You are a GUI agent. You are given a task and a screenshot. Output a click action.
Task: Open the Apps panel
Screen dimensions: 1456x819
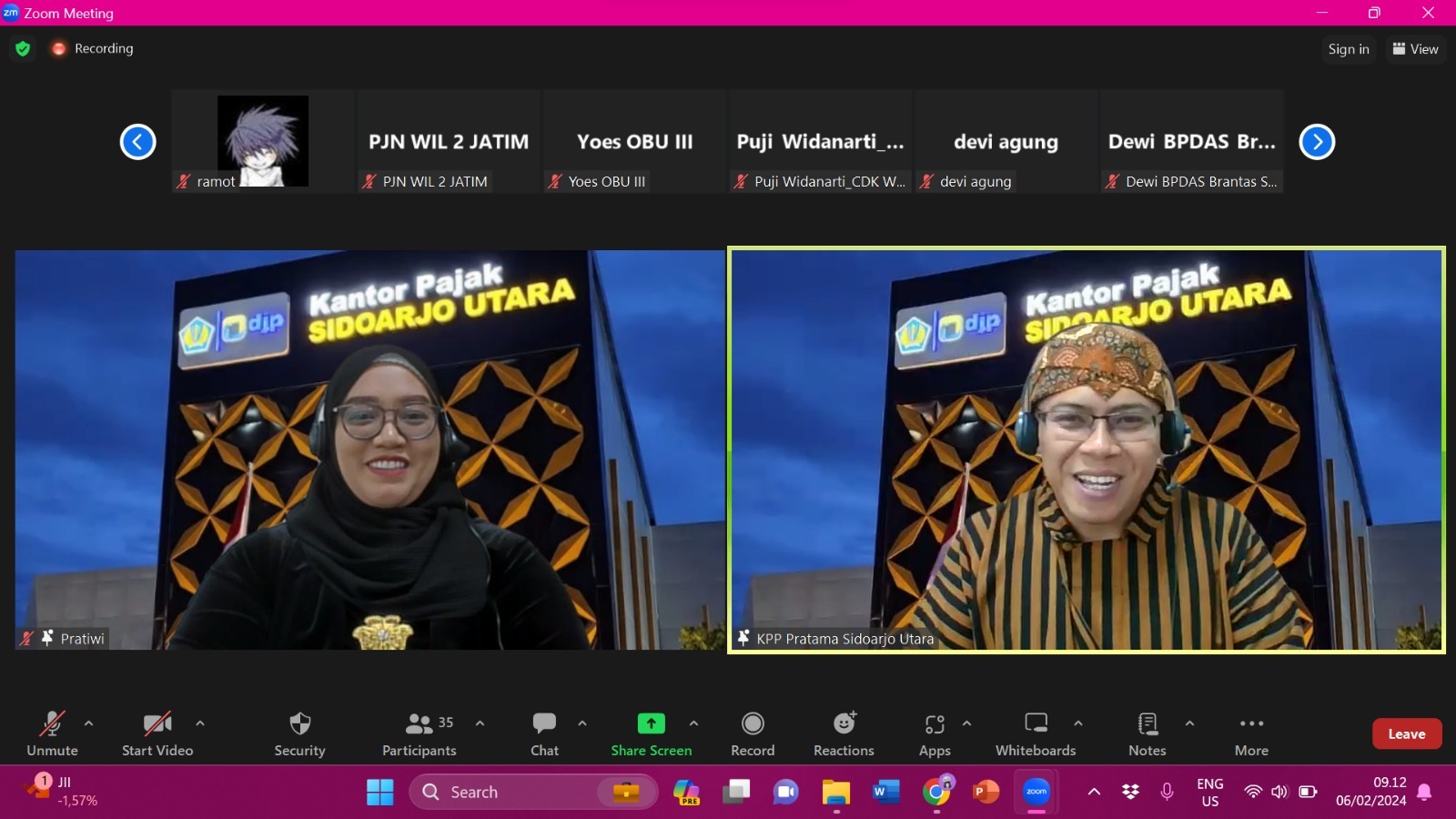point(935,724)
